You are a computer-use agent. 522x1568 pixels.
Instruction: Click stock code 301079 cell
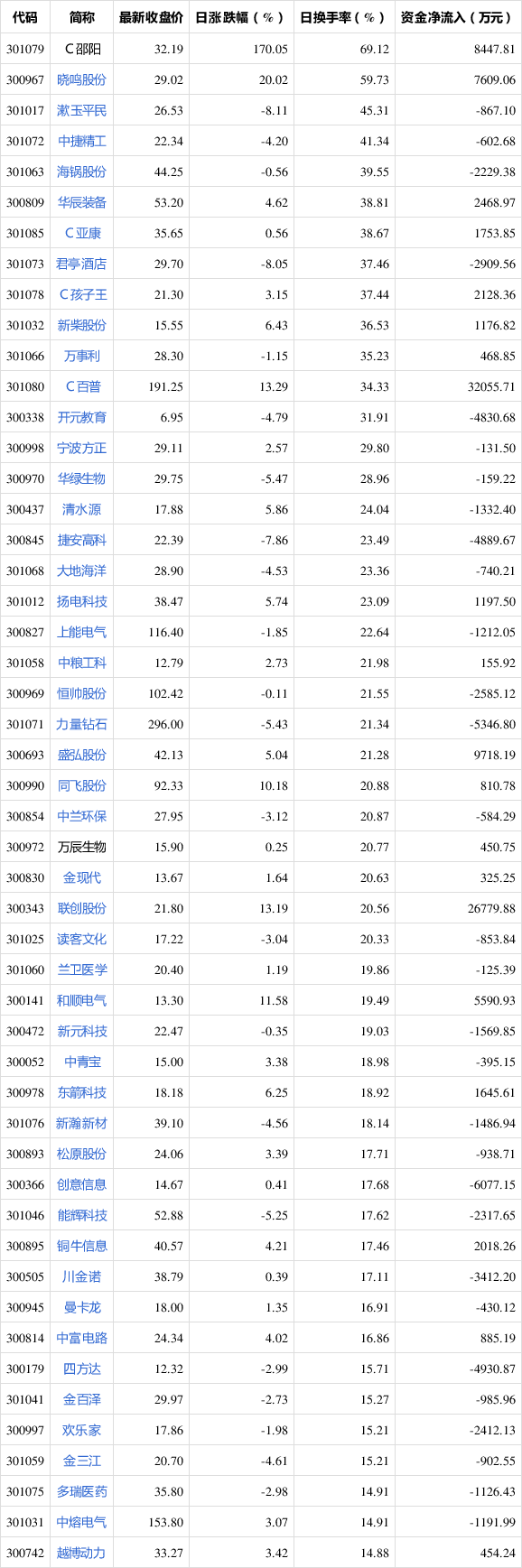pos(25,49)
